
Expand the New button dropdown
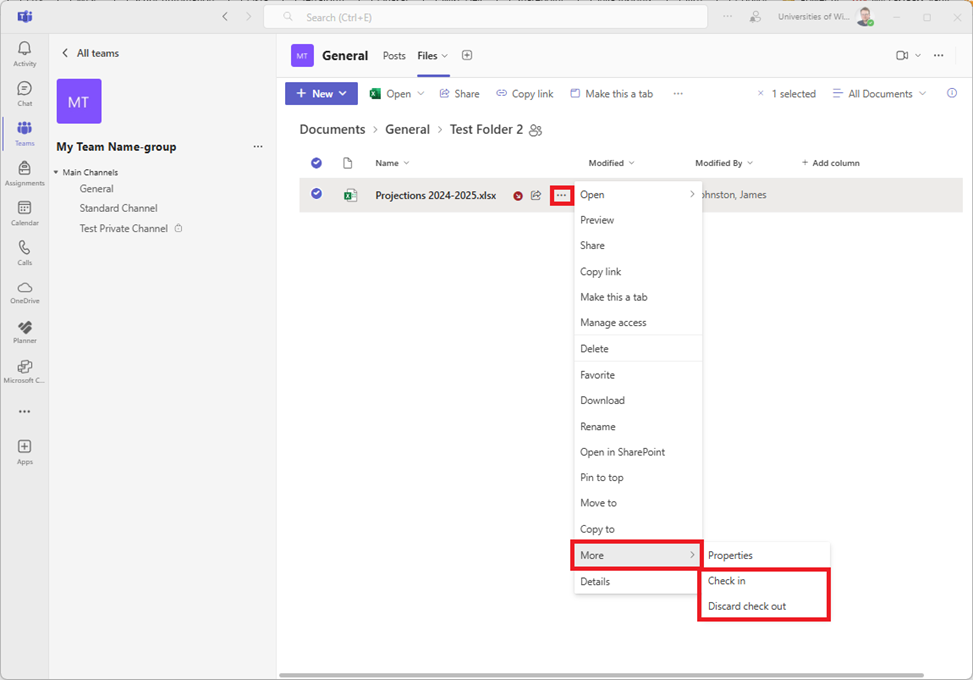[343, 94]
